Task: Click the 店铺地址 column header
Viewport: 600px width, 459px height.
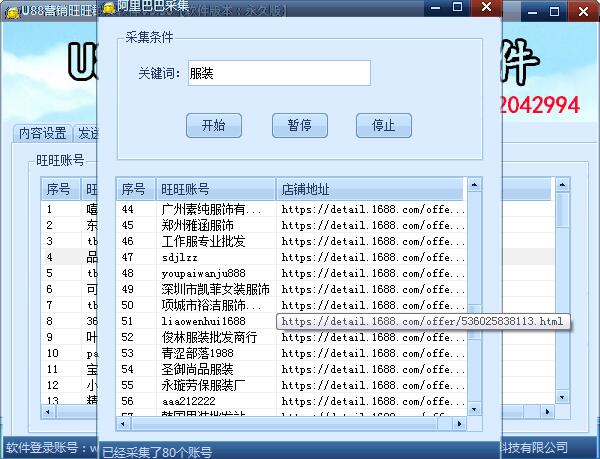Action: click(370, 189)
